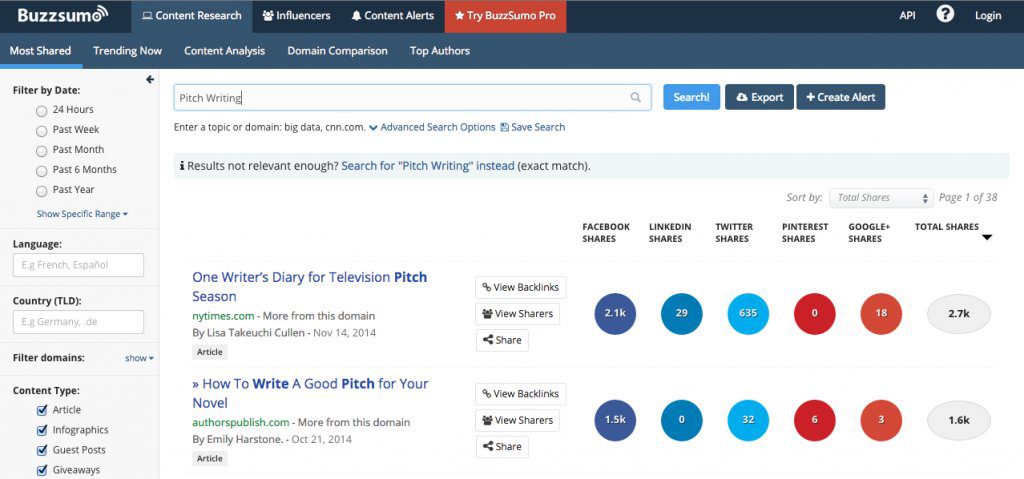This screenshot has height=479, width=1024.
Task: Click the magnifier icon in search box
Action: tap(635, 97)
